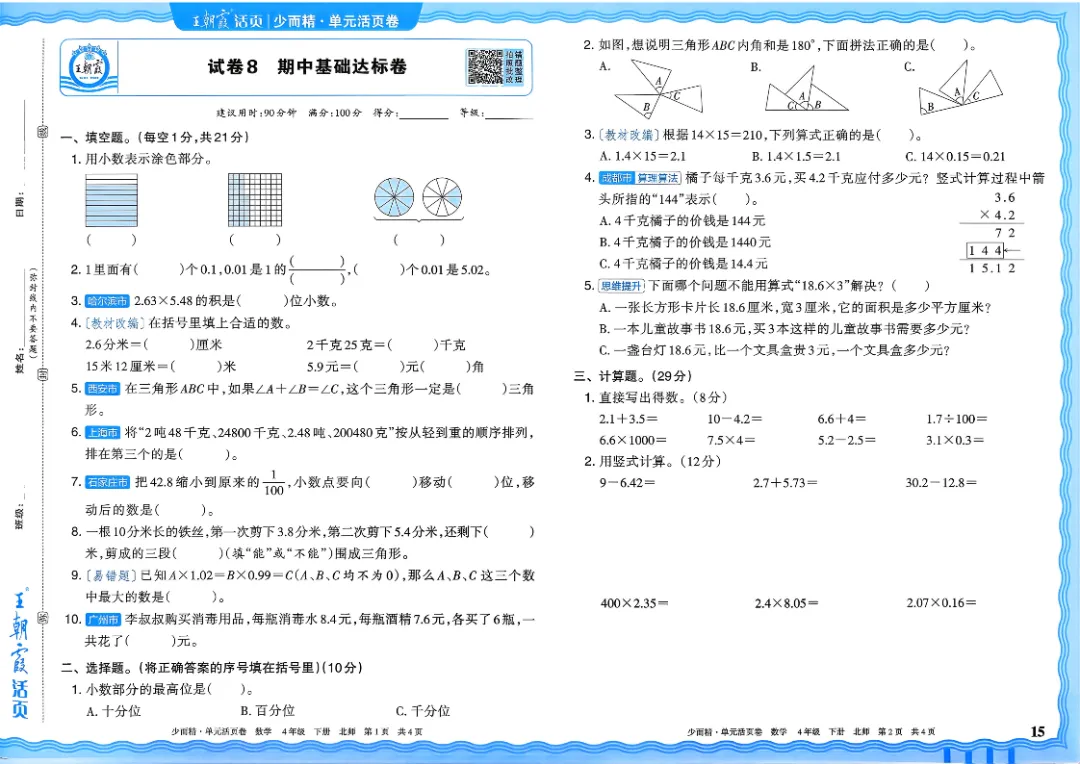The width and height of the screenshot is (1080, 764).
Task: Click the QR code beside the title
Action: 484,67
